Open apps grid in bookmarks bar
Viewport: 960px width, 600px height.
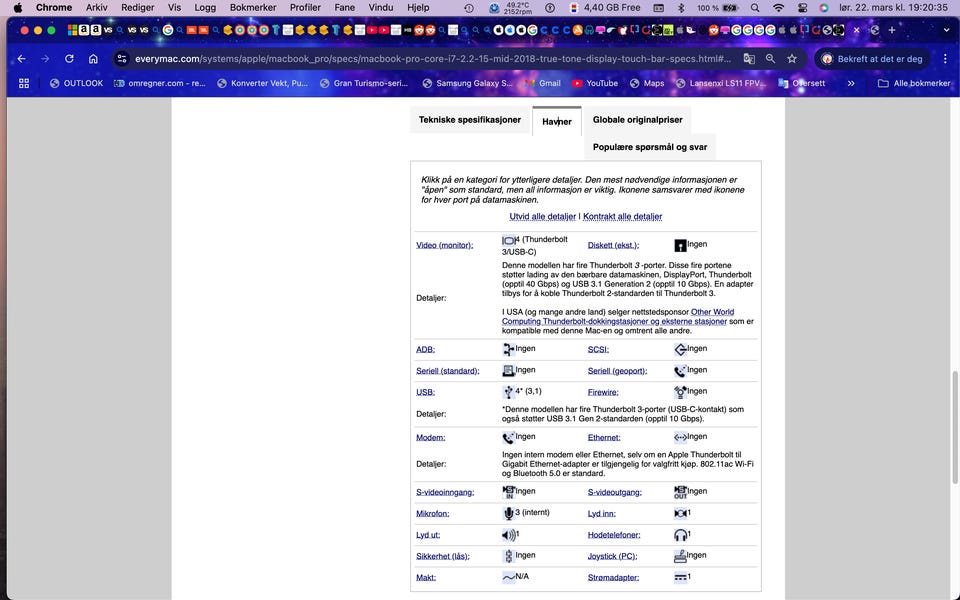tap(24, 83)
